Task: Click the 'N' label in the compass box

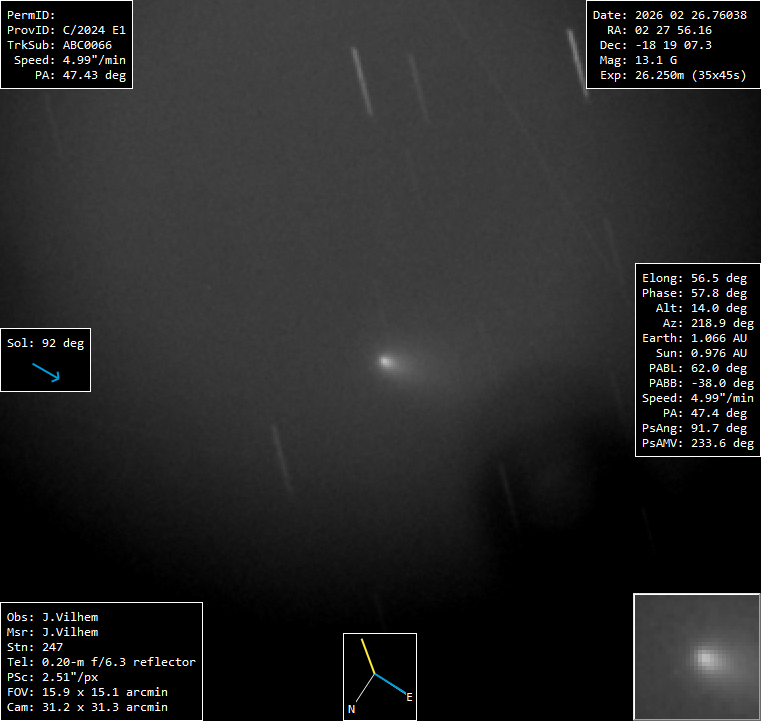Action: [351, 709]
